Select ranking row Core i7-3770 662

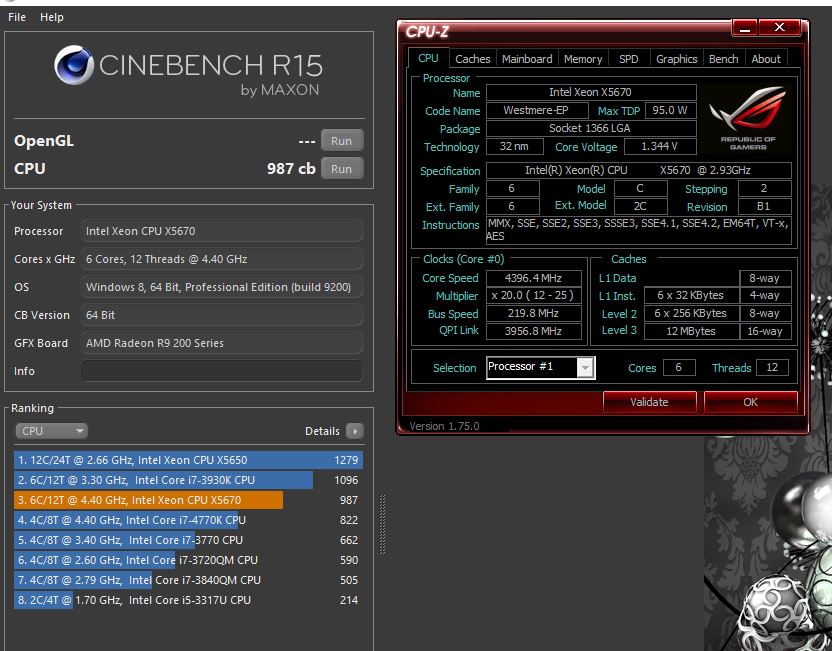tap(188, 540)
